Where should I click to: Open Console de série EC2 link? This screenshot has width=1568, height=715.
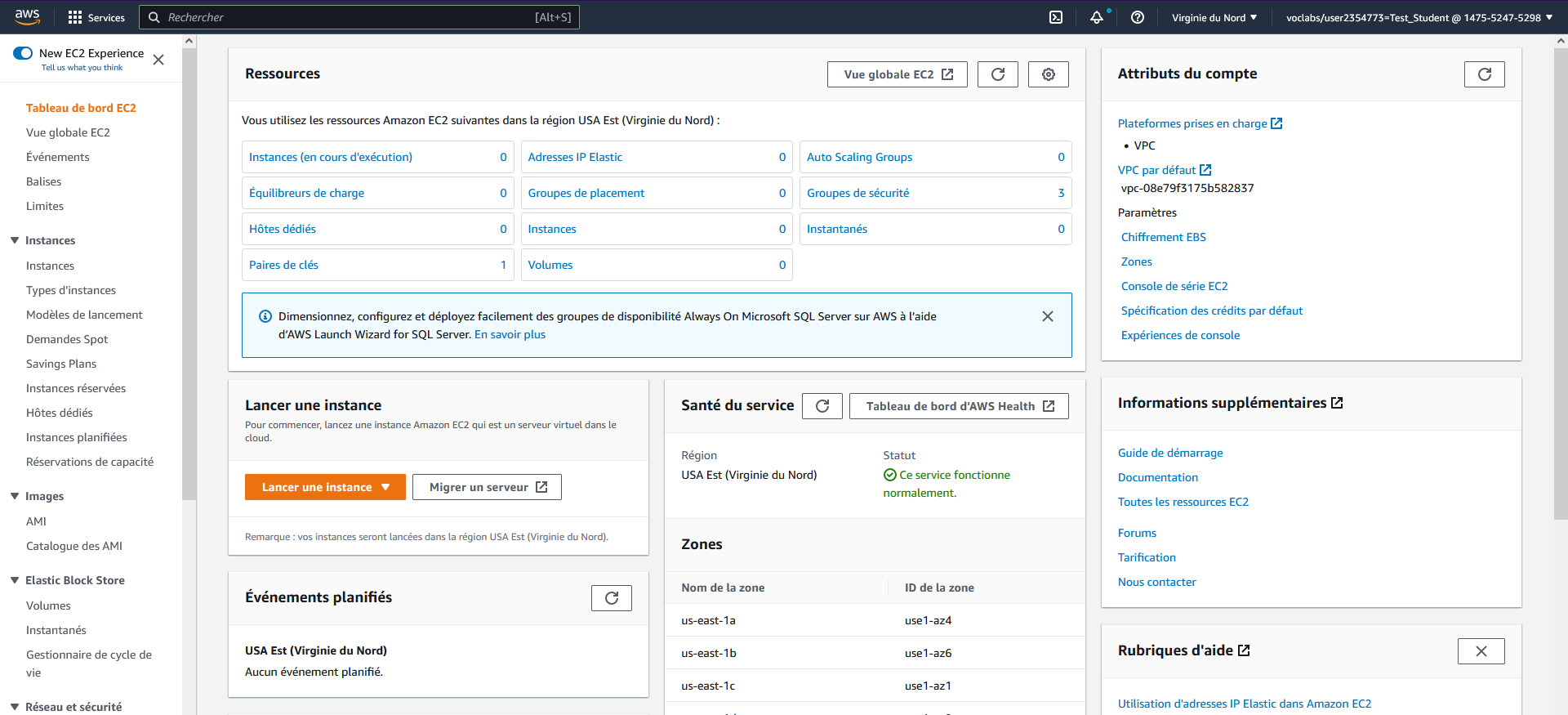[x=1174, y=286]
